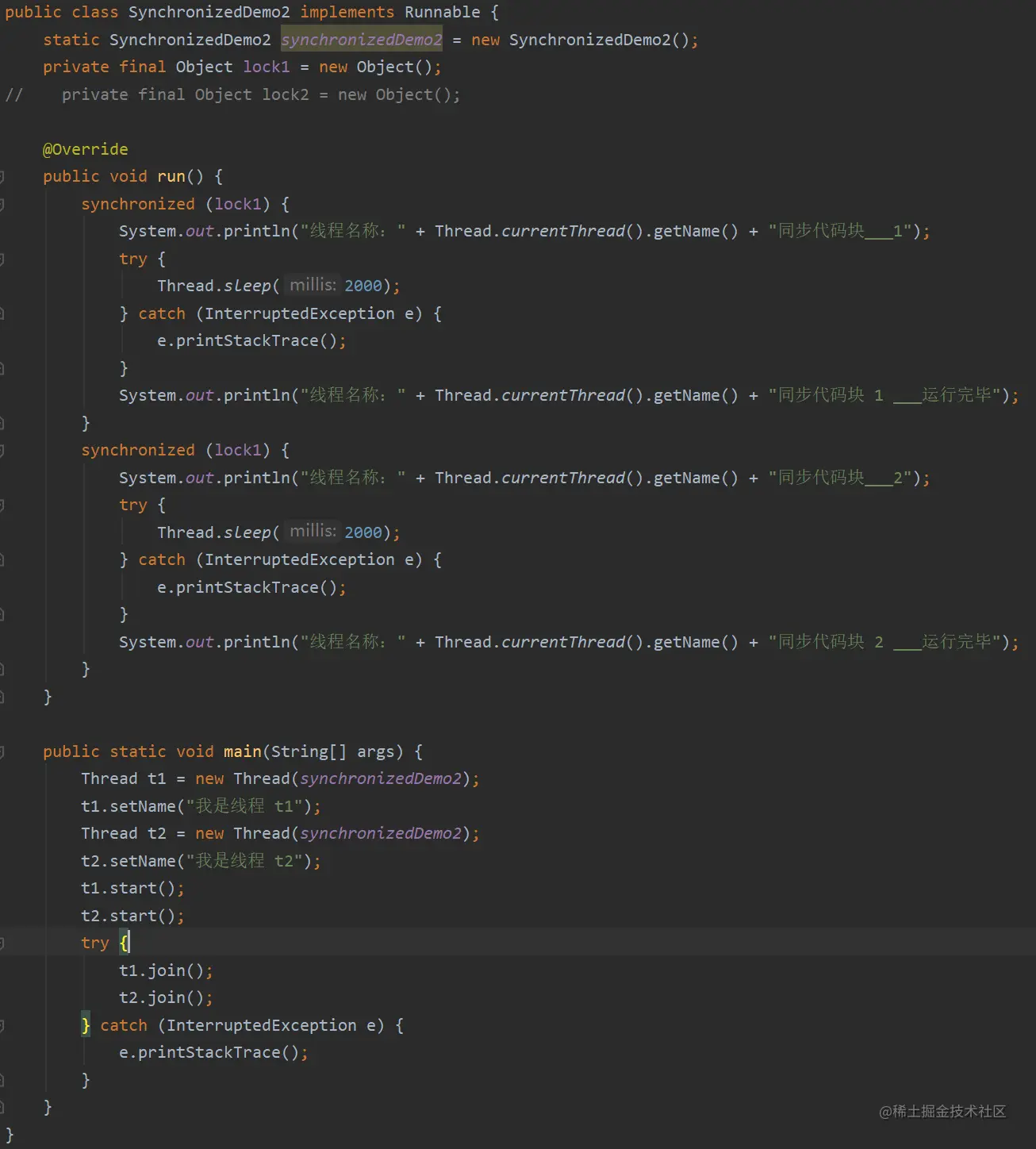
Task: Click the string "同步代码块 2 ___运行完毕"
Action: pyautogui.click(x=884, y=642)
